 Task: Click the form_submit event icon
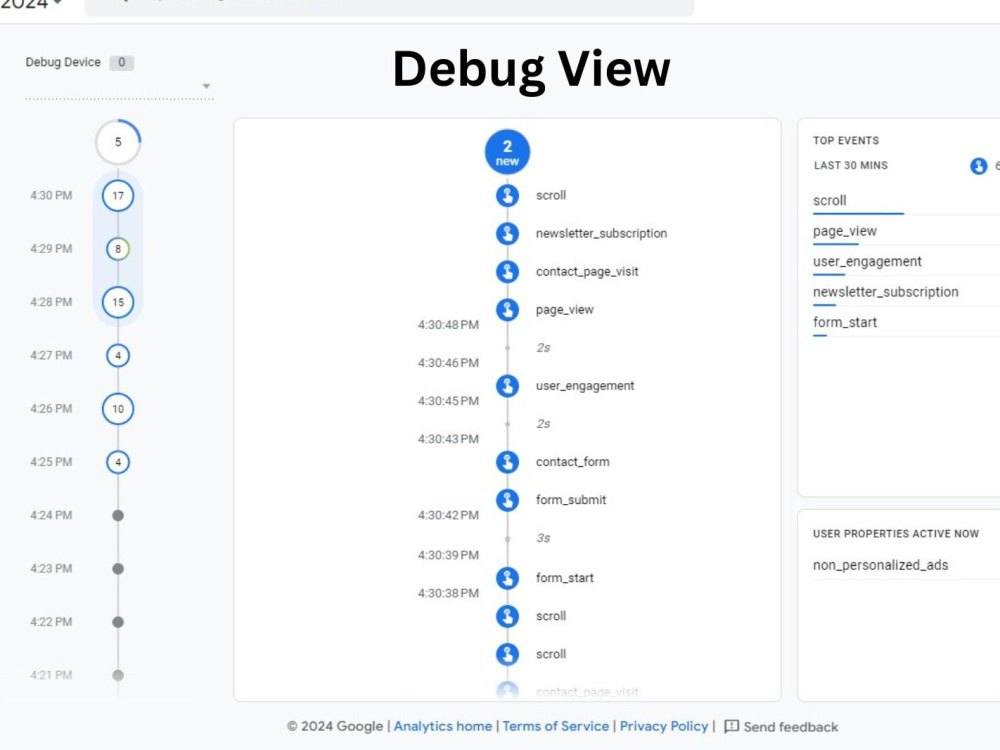508,500
